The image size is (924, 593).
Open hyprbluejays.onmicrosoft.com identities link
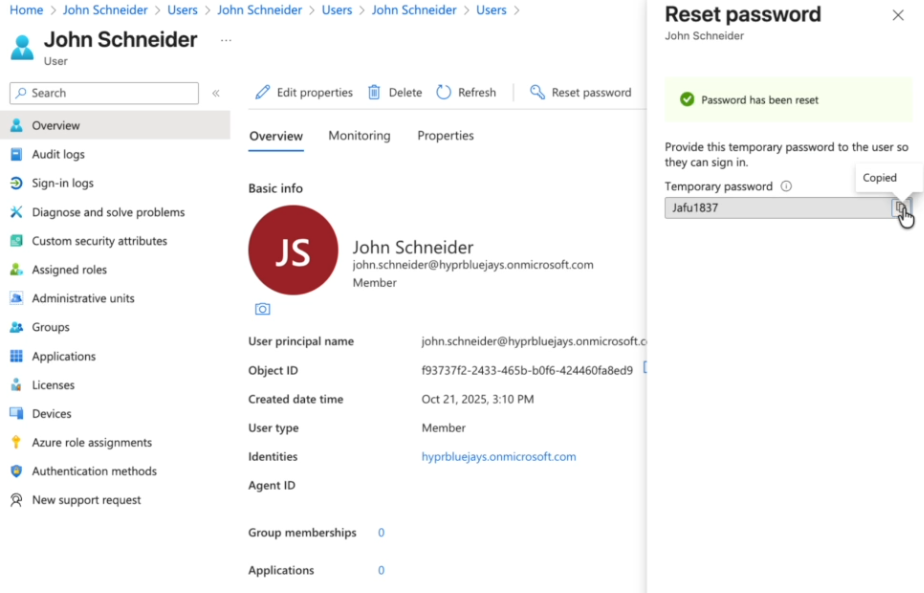(498, 457)
